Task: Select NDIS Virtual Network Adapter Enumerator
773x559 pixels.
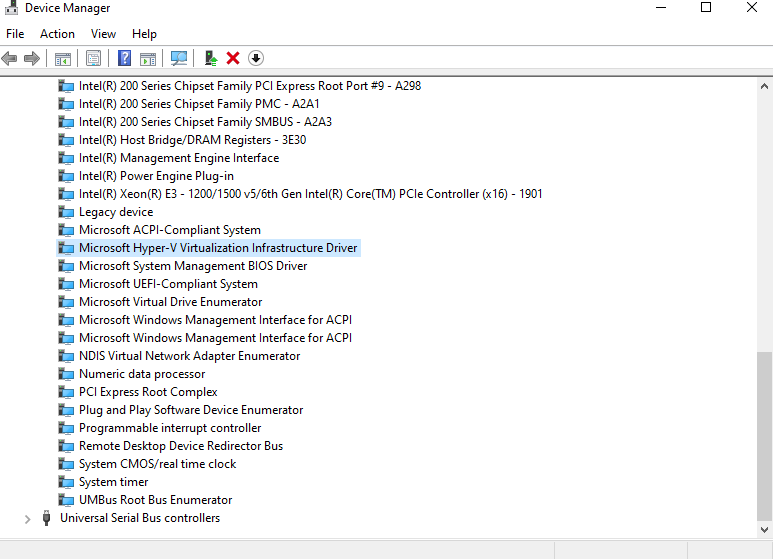Action: point(189,356)
